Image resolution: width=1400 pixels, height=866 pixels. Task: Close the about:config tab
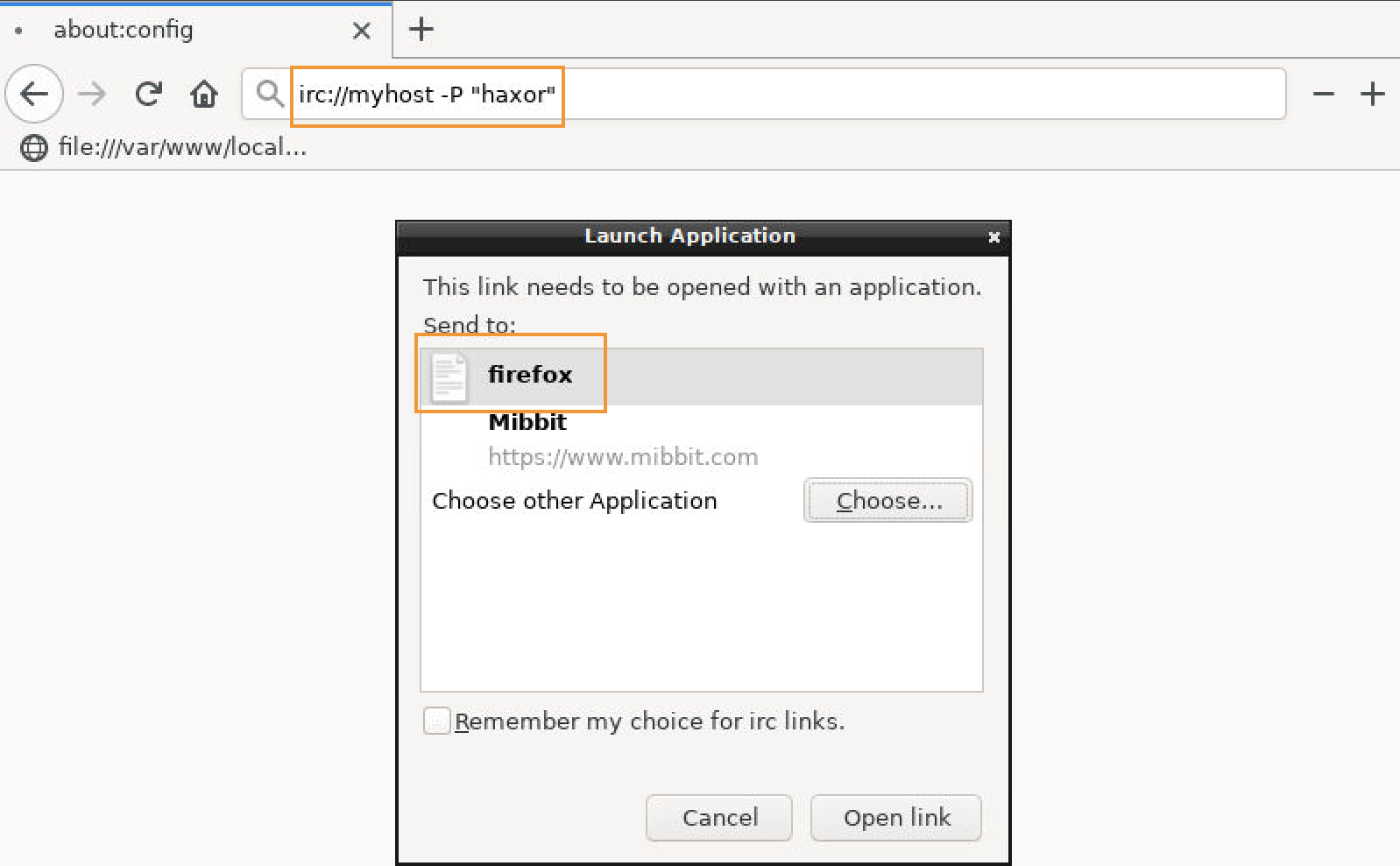(361, 31)
